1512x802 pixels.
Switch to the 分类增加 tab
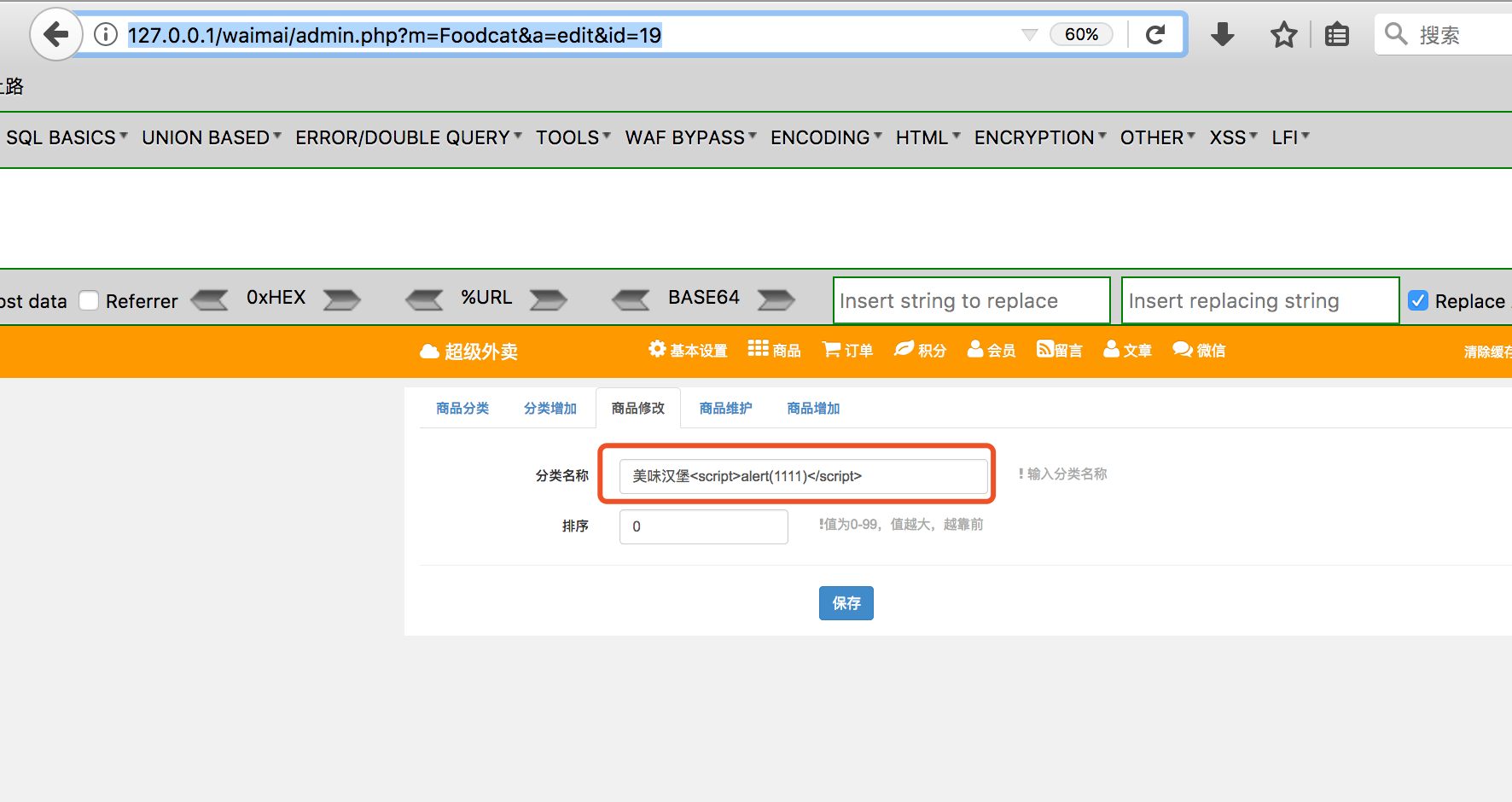550,408
